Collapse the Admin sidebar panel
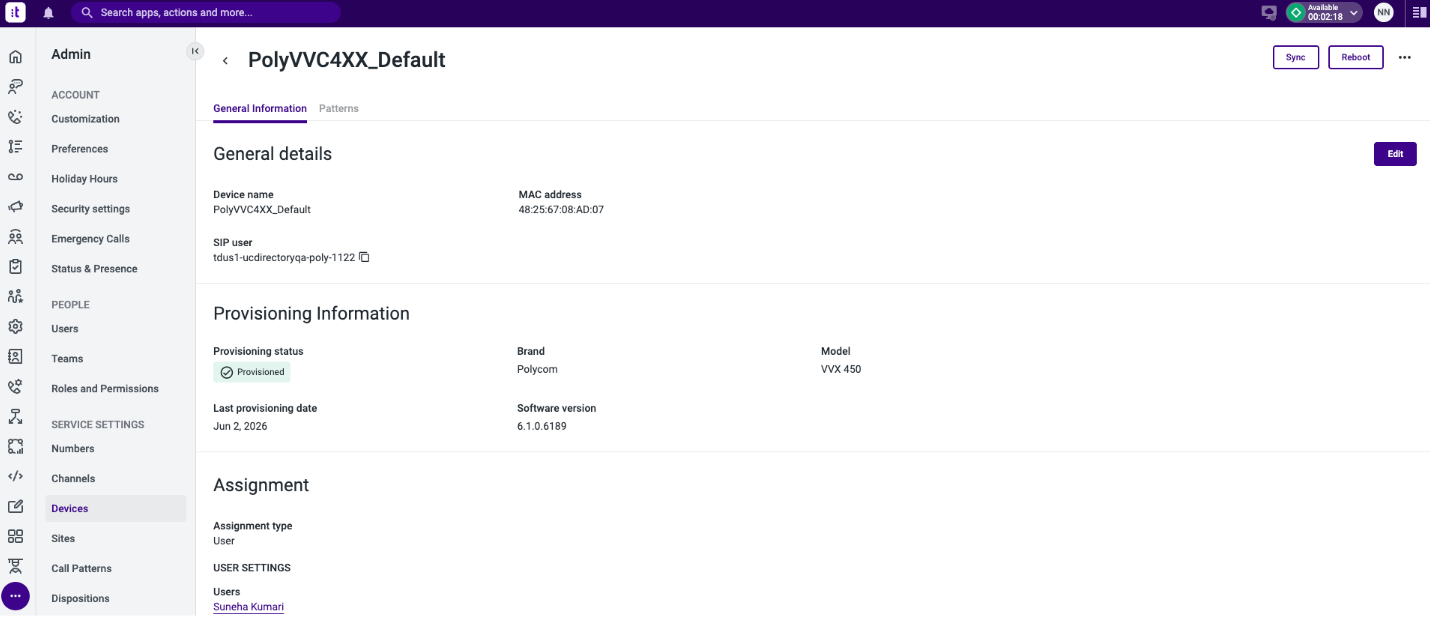The height and width of the screenshot is (622, 1430). click(x=195, y=51)
